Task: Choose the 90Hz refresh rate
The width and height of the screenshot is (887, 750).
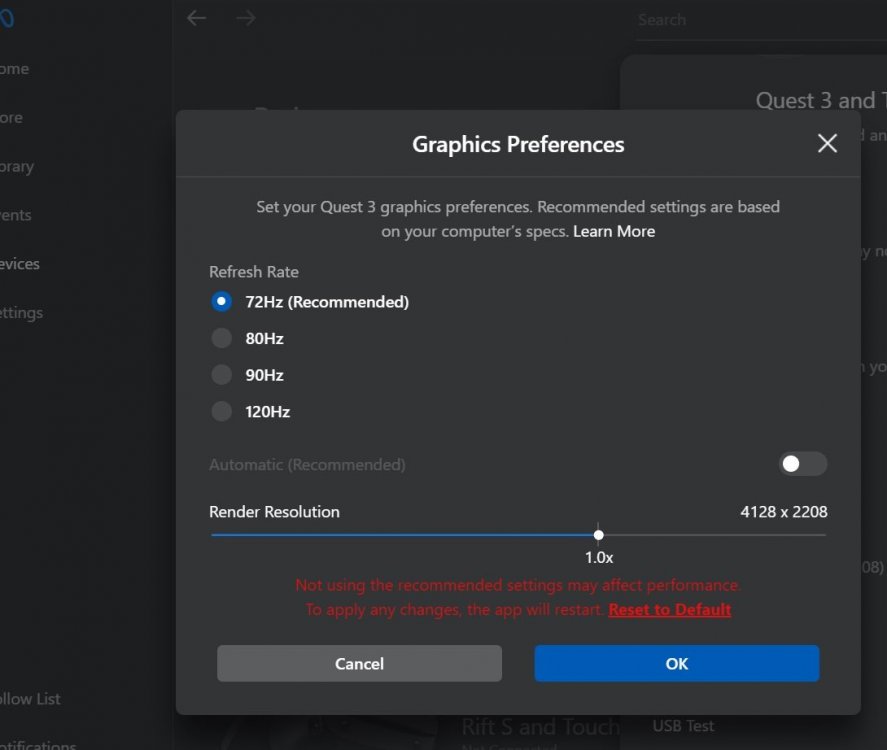Action: [222, 375]
